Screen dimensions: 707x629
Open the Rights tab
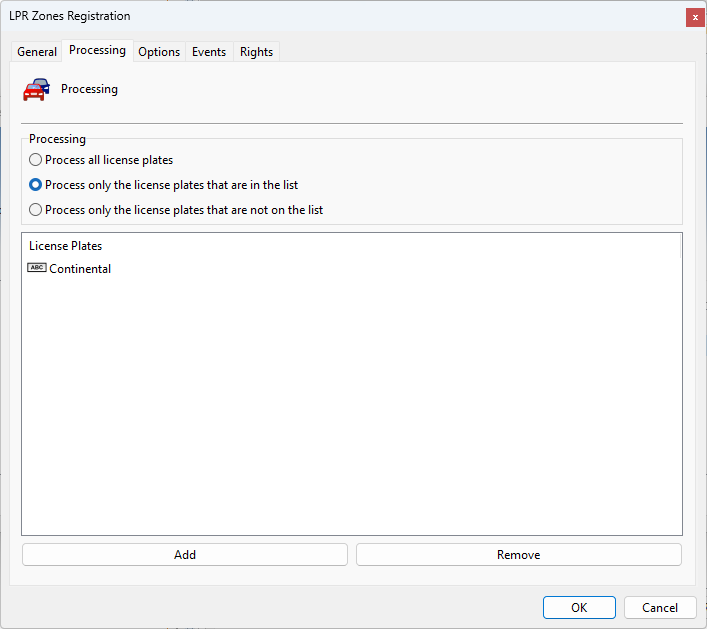257,52
